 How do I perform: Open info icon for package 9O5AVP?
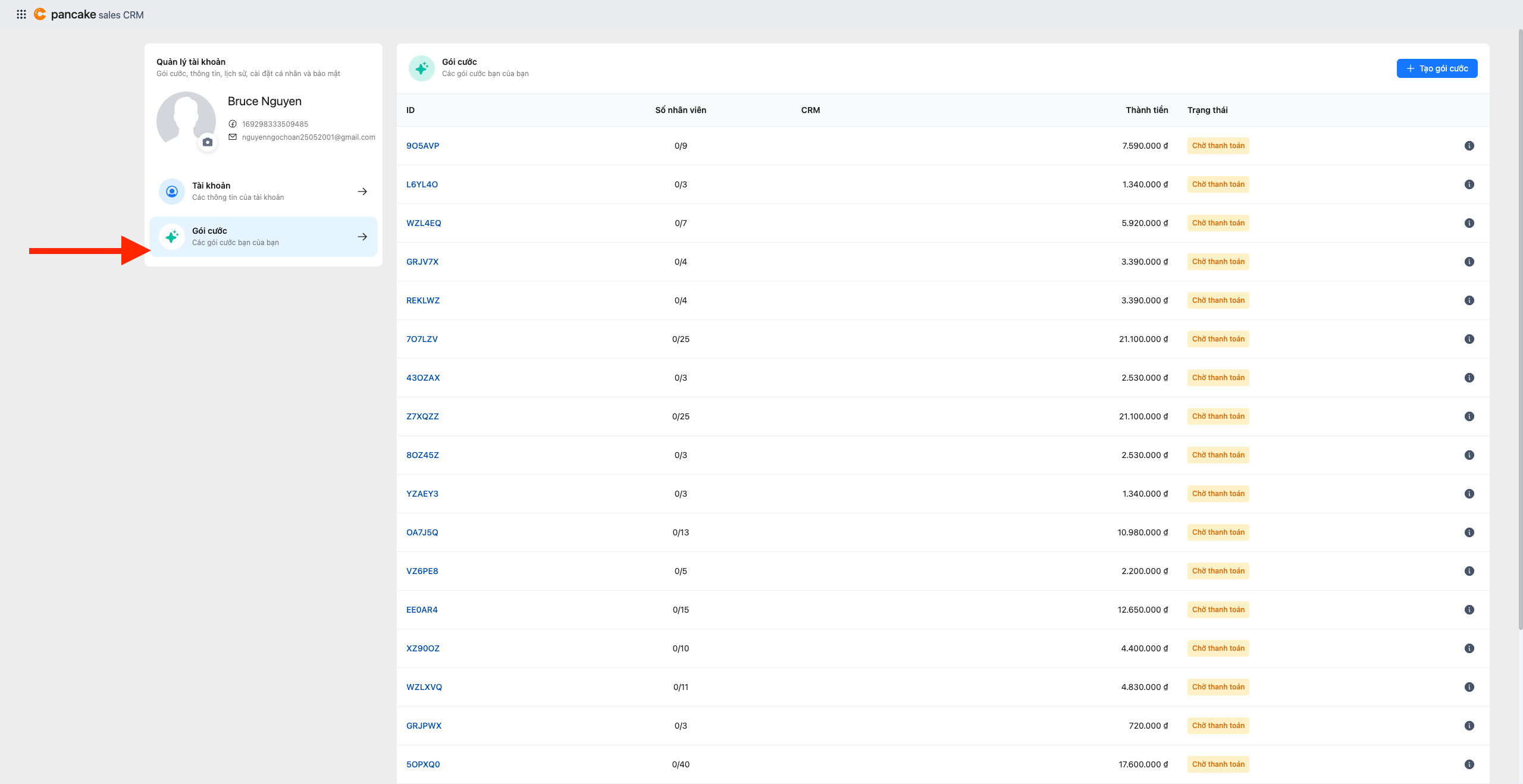coord(1469,146)
